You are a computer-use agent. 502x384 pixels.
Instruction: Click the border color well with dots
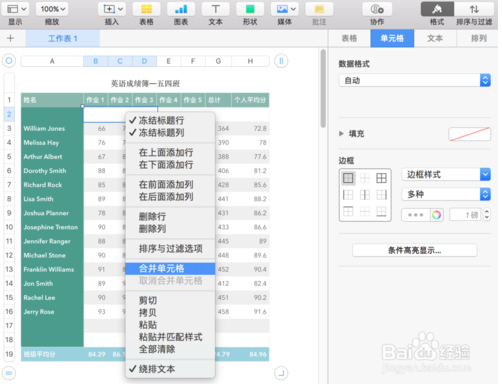[x=416, y=215]
